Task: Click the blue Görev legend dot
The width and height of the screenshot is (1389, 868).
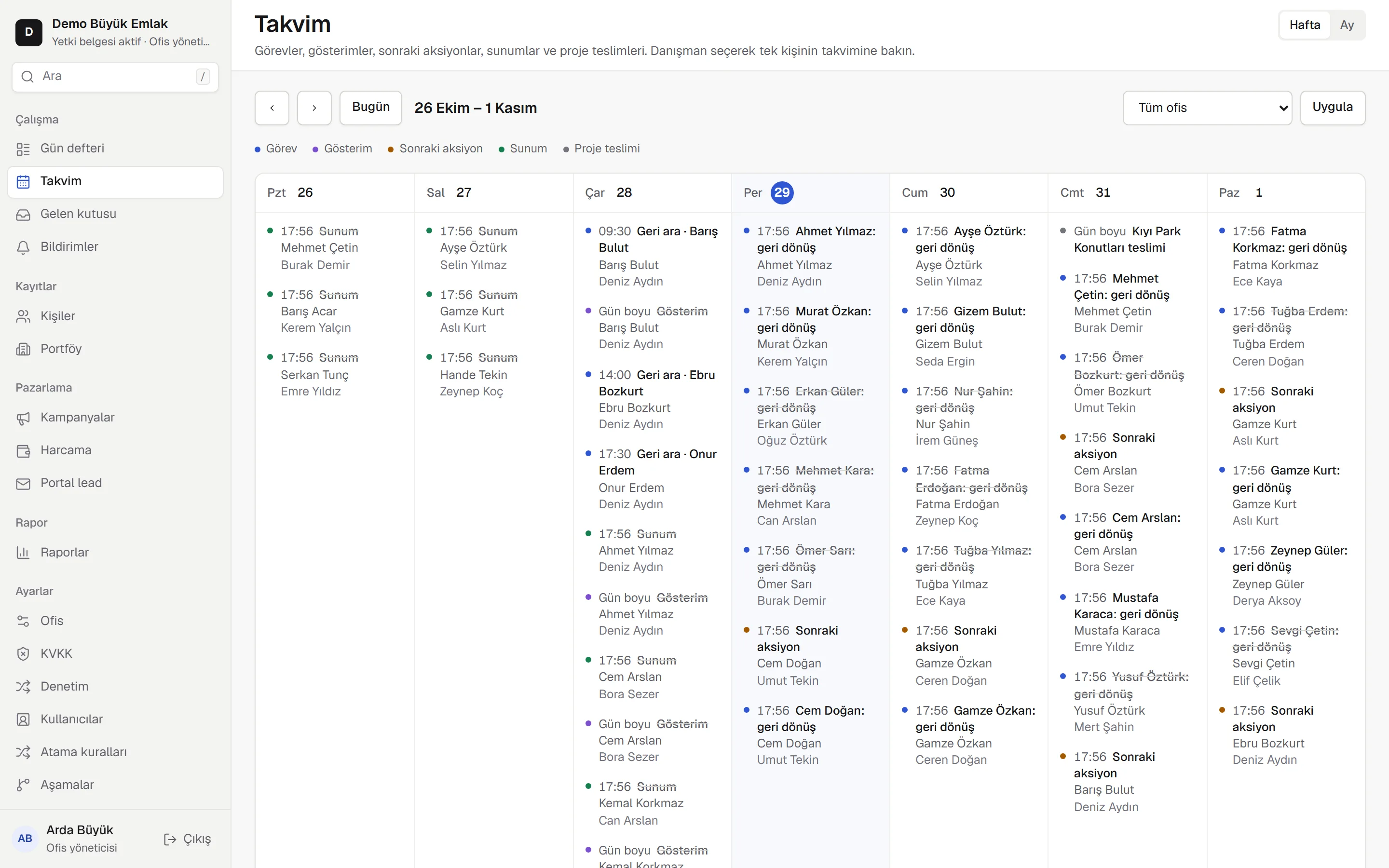Action: coord(258,150)
